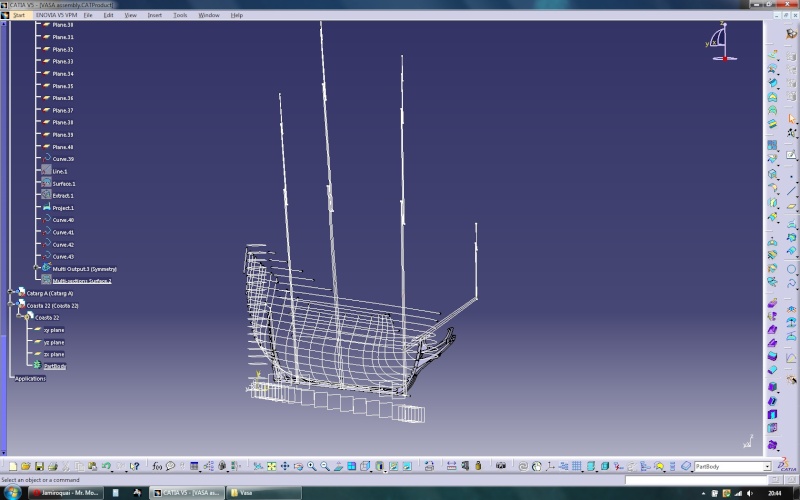Click the Zoom Out magnifier
This screenshot has height=500, width=800.
tap(324, 466)
